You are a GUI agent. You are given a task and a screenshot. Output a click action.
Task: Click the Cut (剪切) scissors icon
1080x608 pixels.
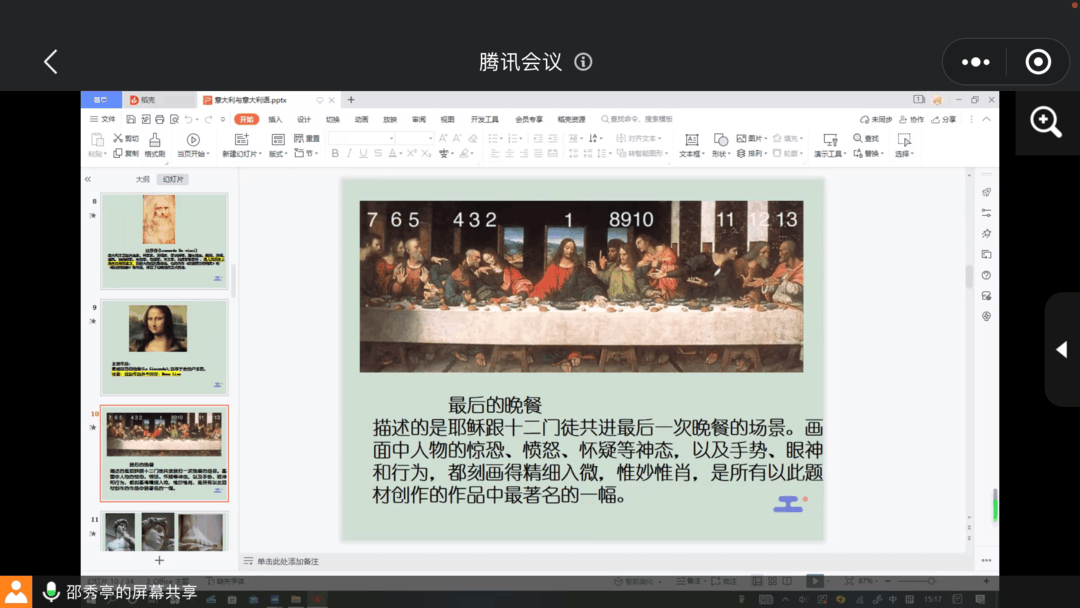click(119, 138)
